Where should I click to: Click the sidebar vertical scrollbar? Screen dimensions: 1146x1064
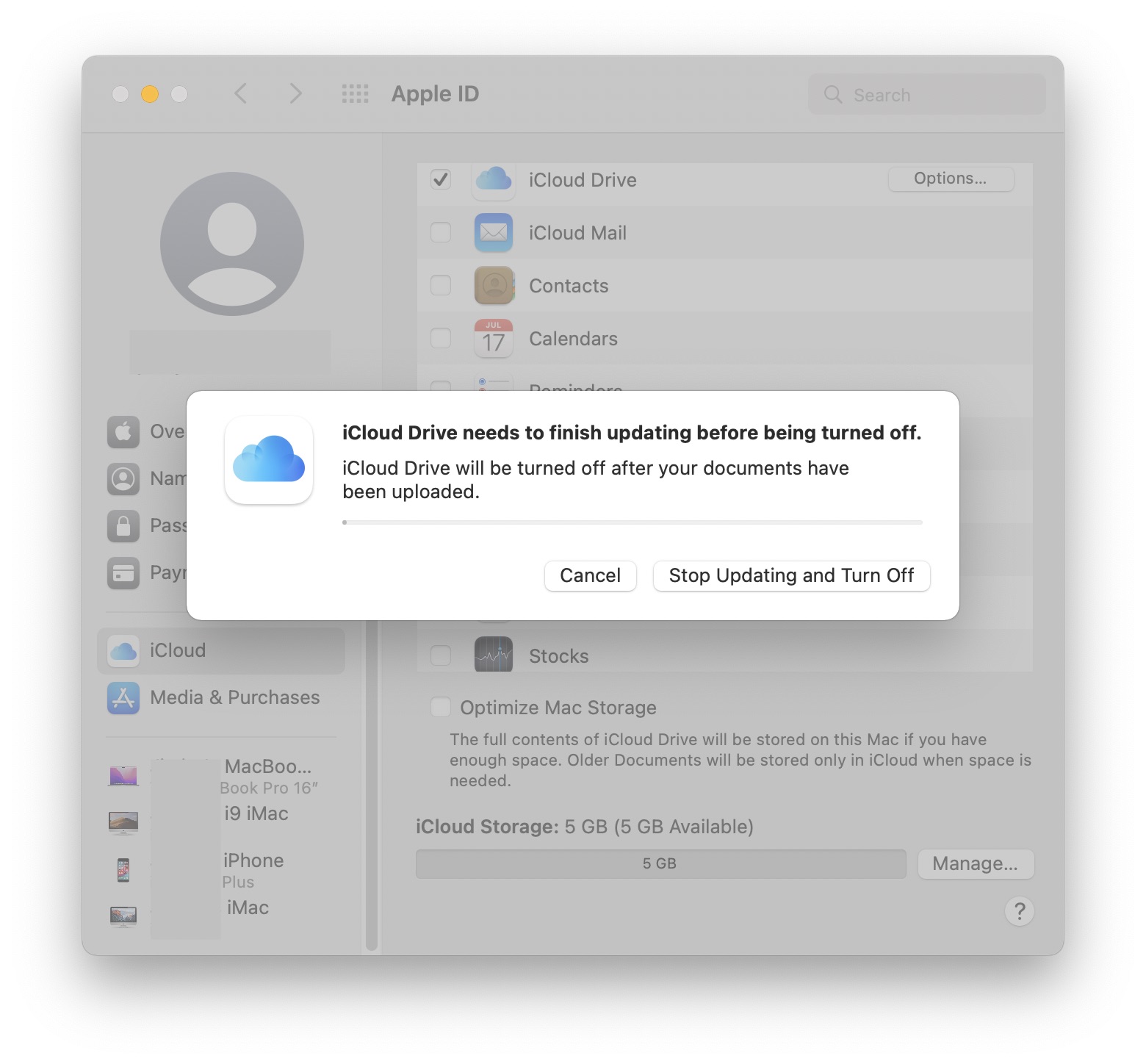372,786
